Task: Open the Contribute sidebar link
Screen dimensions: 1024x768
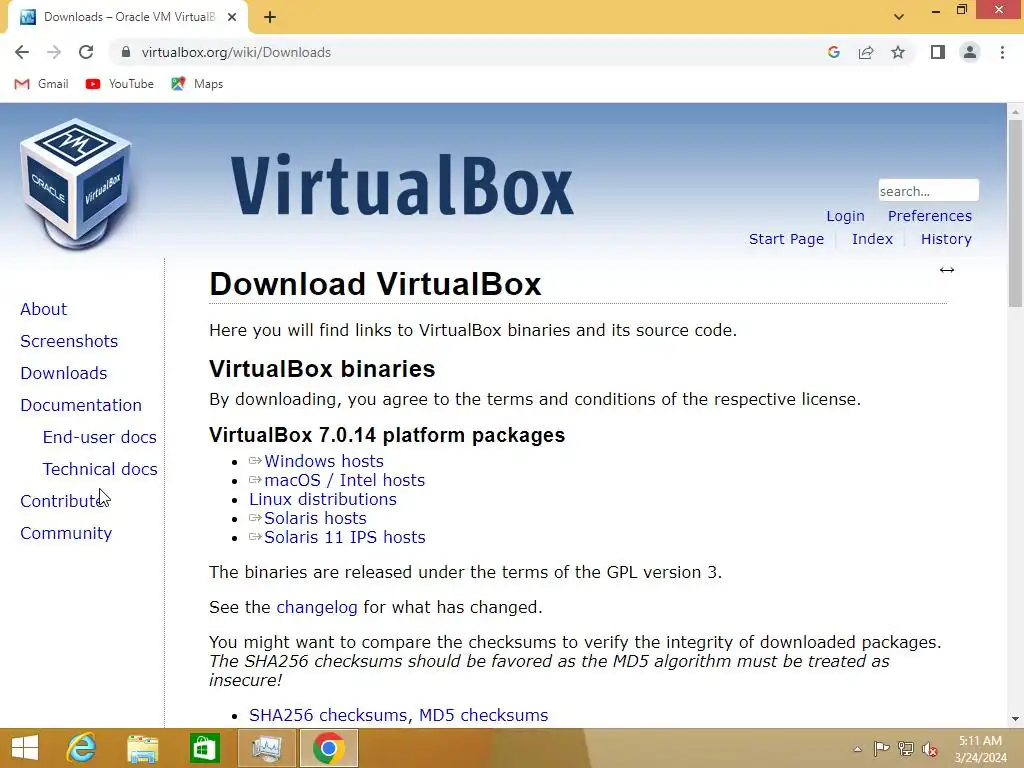Action: (63, 501)
